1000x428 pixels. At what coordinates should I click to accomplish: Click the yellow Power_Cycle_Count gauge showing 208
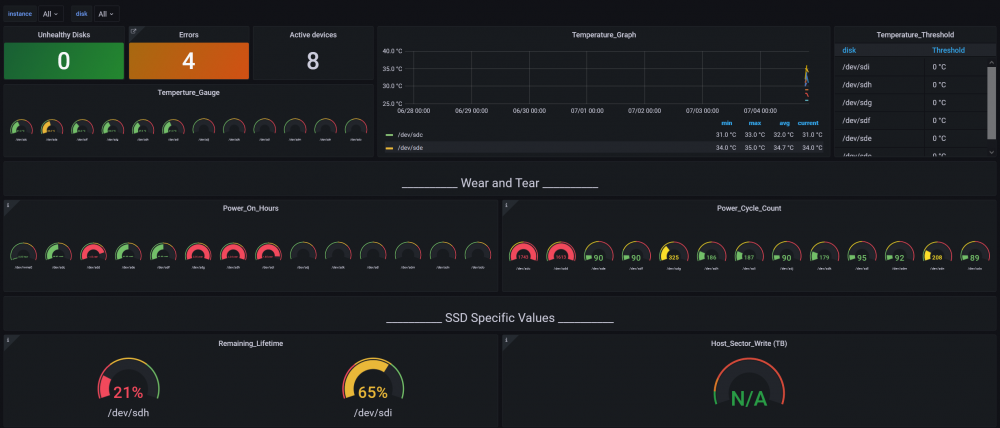(x=938, y=253)
